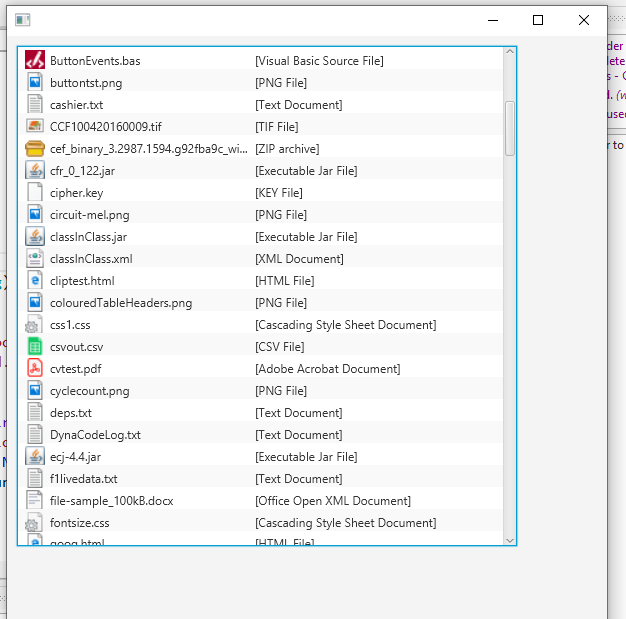Click the ButtonEvents.bas Visual Basic file icon
Image resolution: width=626 pixels, height=619 pixels.
tap(34, 61)
